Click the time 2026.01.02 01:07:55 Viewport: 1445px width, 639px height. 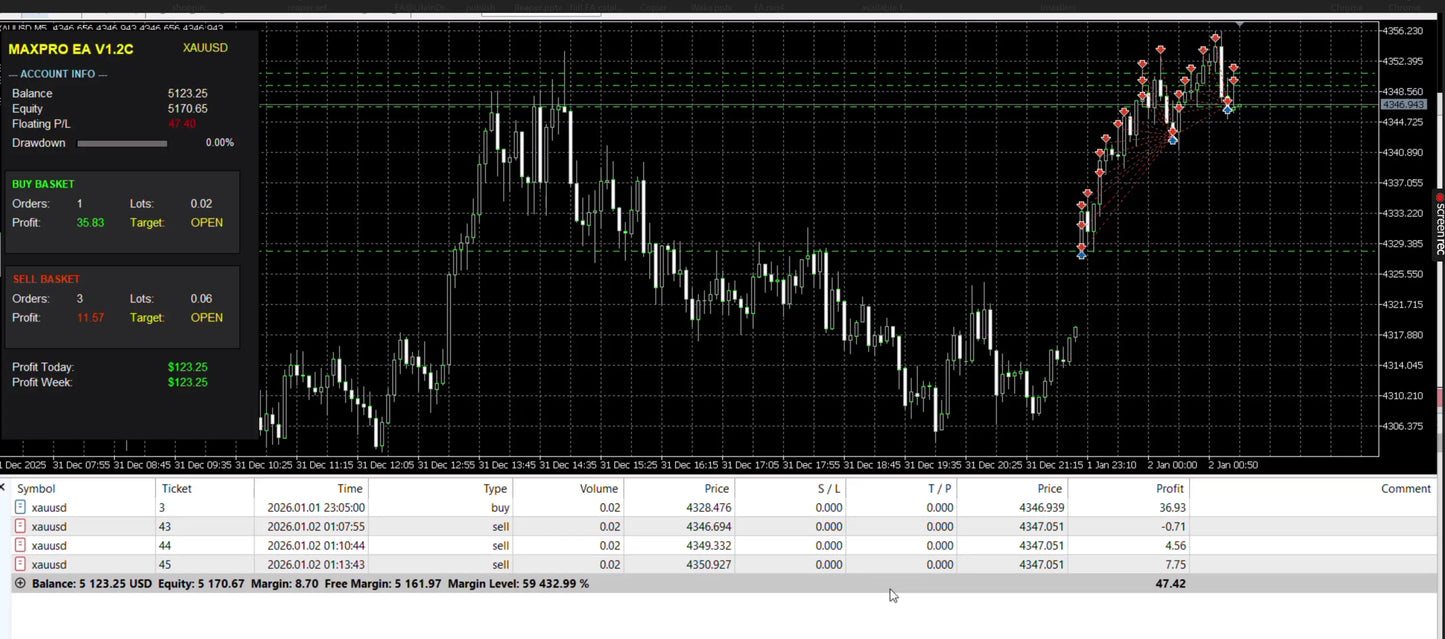coord(315,526)
